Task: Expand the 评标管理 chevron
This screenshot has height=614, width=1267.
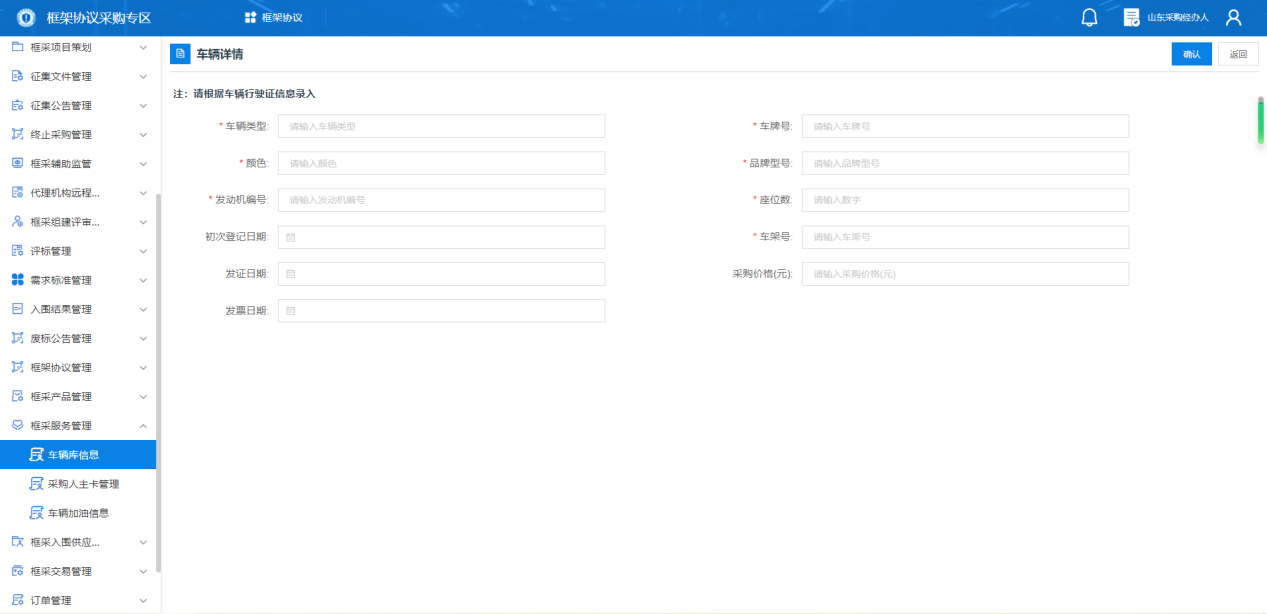Action: tap(143, 251)
